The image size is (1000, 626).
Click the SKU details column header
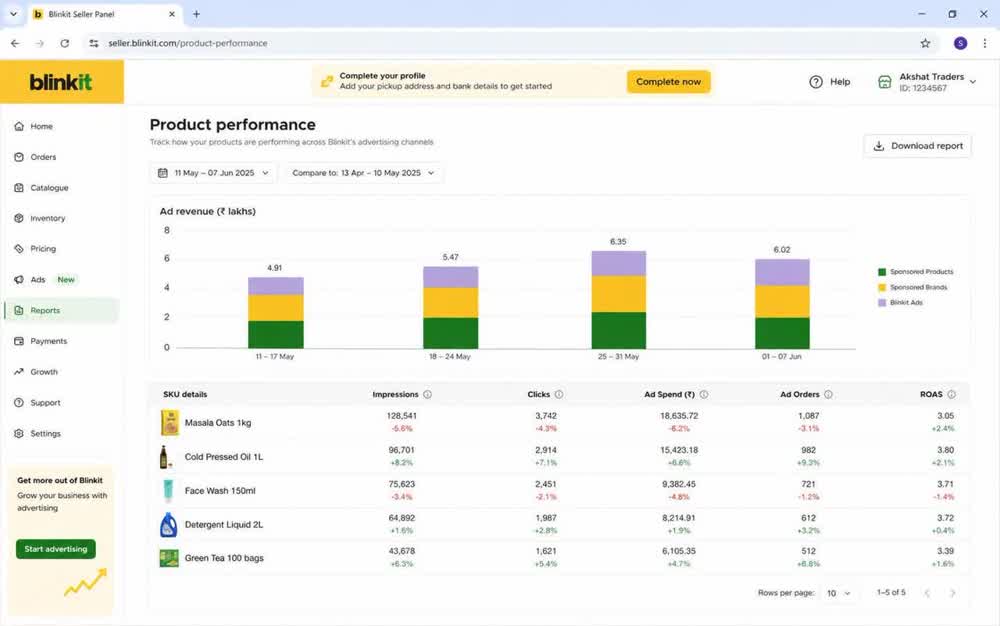pos(185,395)
